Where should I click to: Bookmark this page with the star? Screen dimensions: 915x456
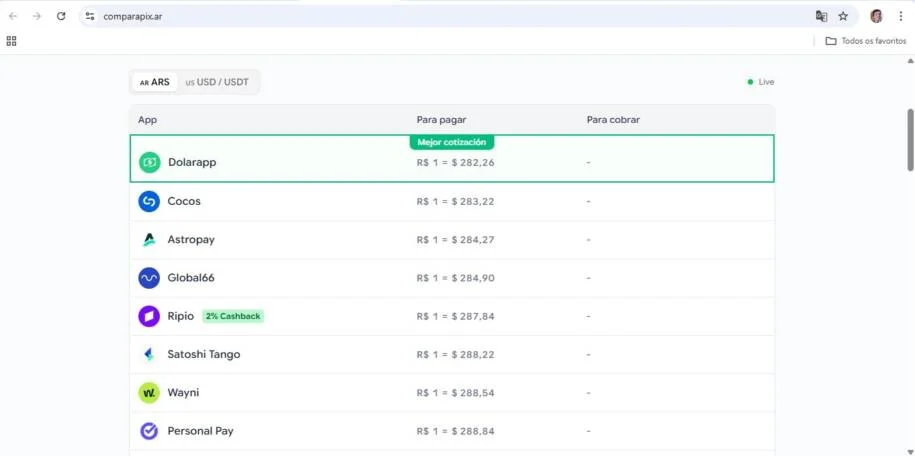[843, 16]
